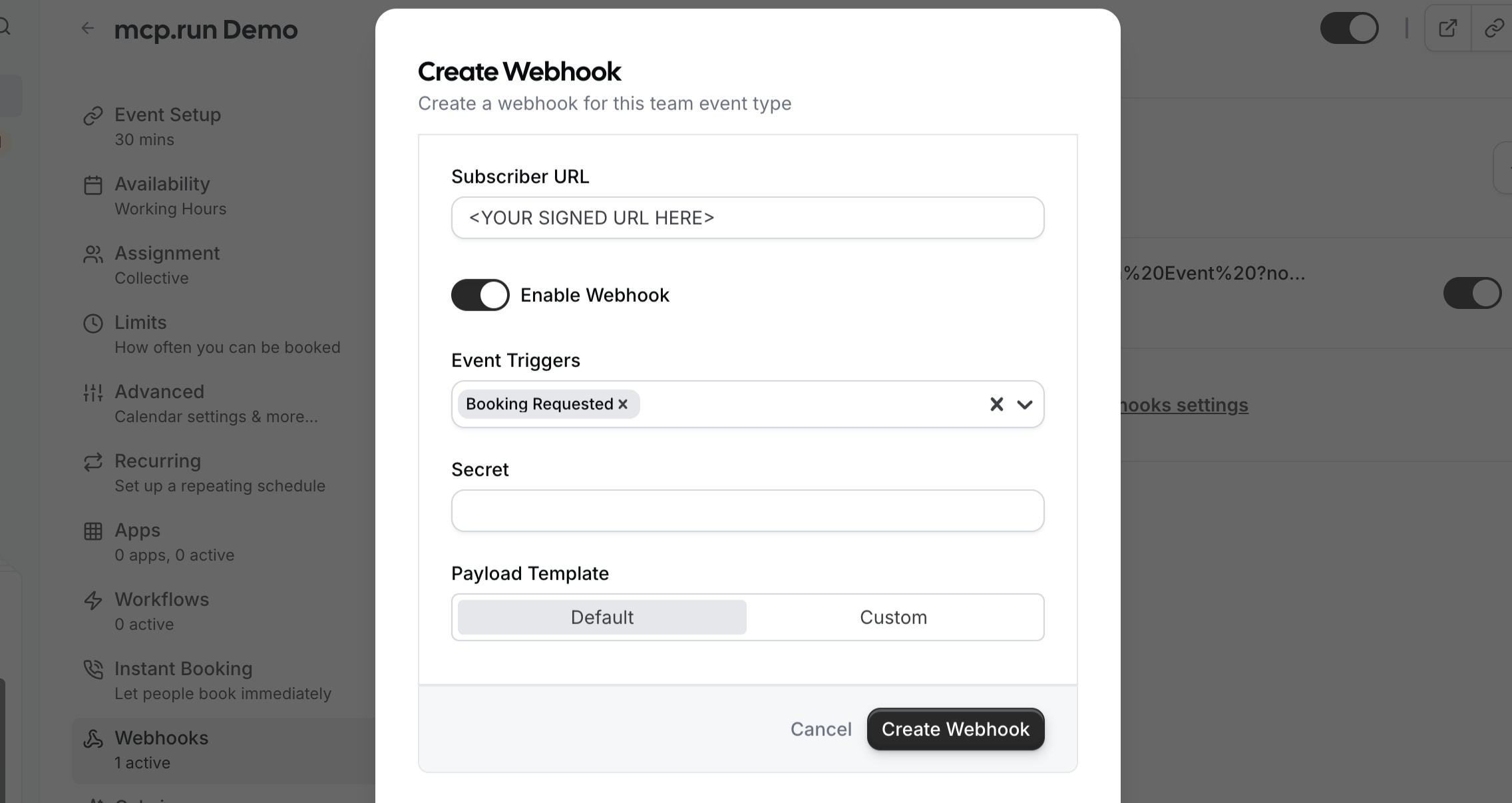The image size is (1512, 803).
Task: Disable the existing webhook's toggle
Action: pyautogui.click(x=1471, y=293)
